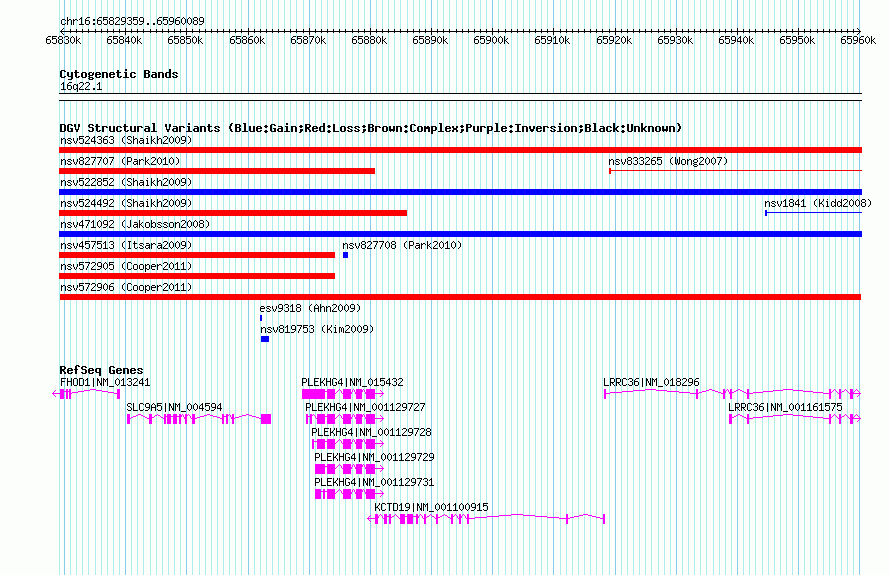This screenshot has height=575, width=890.
Task: Select the nsv1841 (Kidd2008) blue variant line
Action: [x=813, y=213]
